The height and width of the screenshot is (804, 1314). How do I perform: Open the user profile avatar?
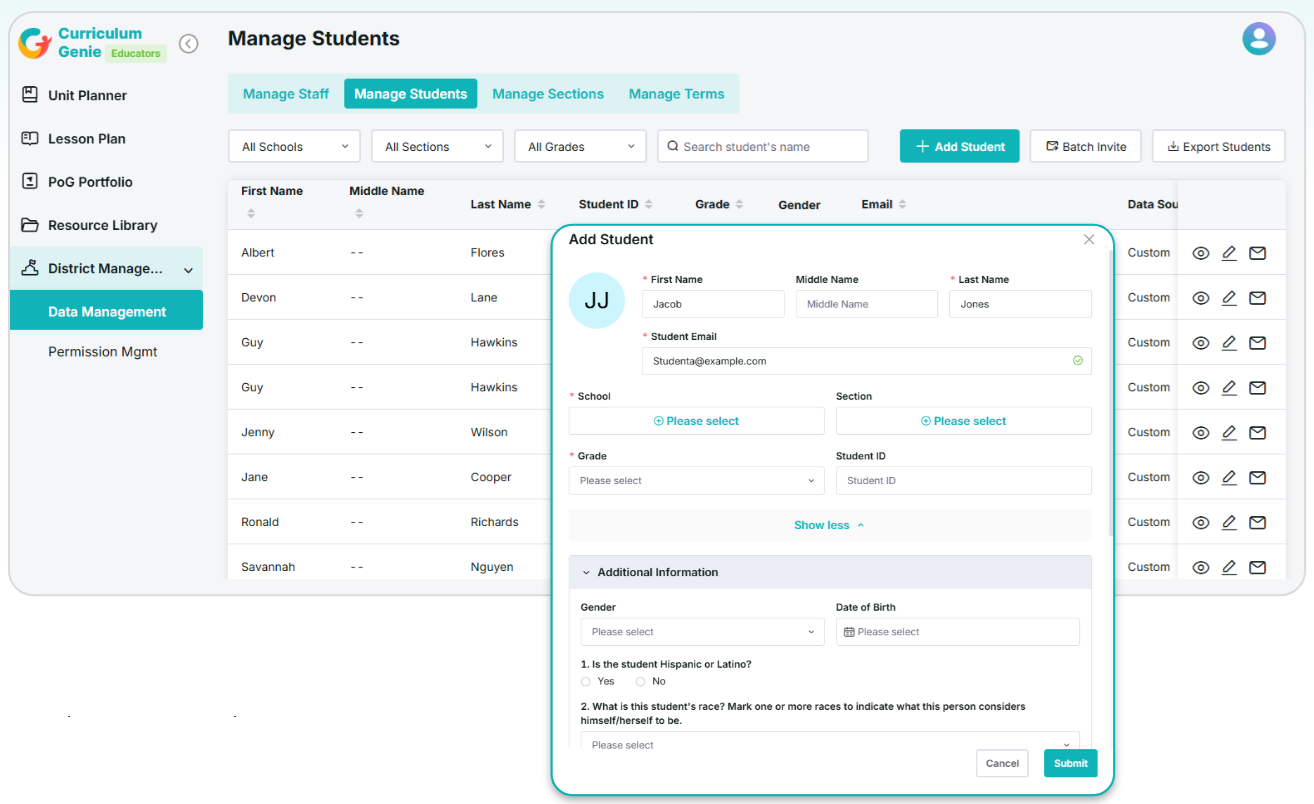click(x=1259, y=39)
